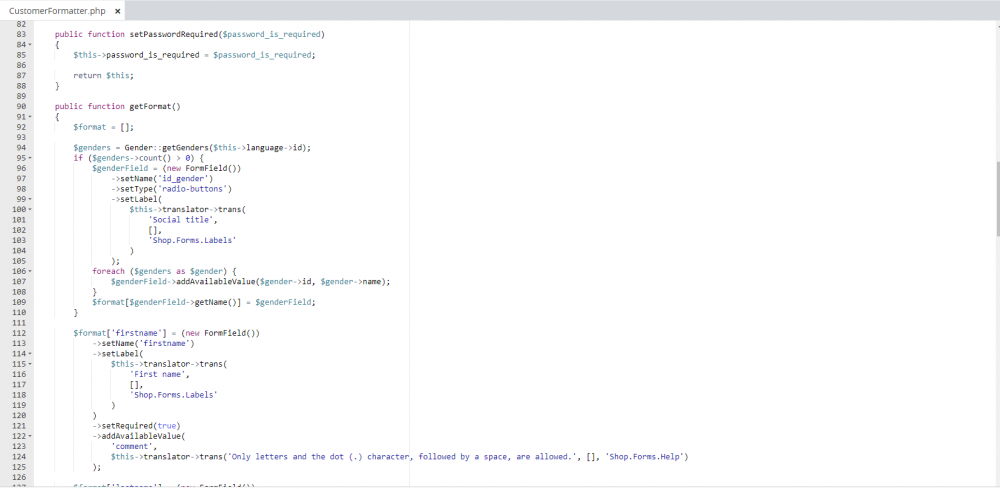Click "$format['firstname']" on line 112
The height and width of the screenshot is (489, 1000).
122,333
